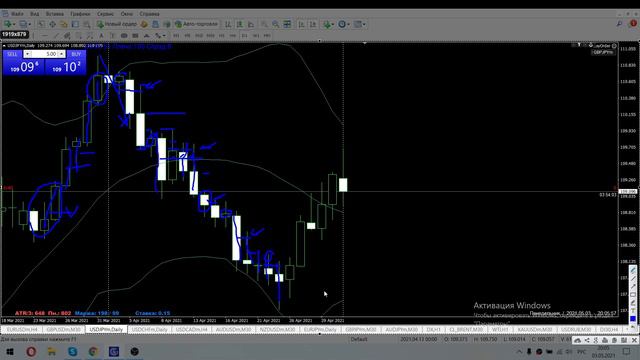Open the Navigator star-folder icon
This screenshot has width=640, height=360.
point(64,24)
